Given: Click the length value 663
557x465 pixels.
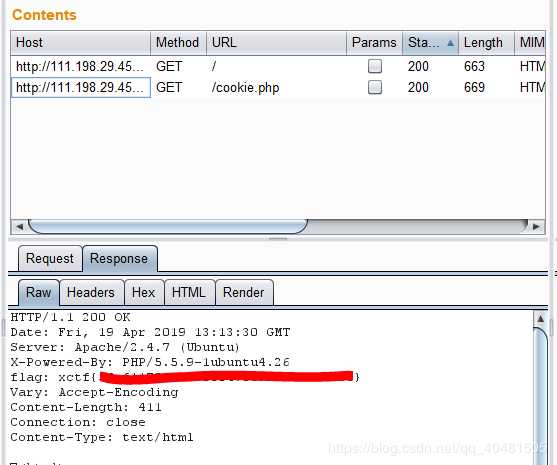Looking at the screenshot, I should (x=474, y=66).
